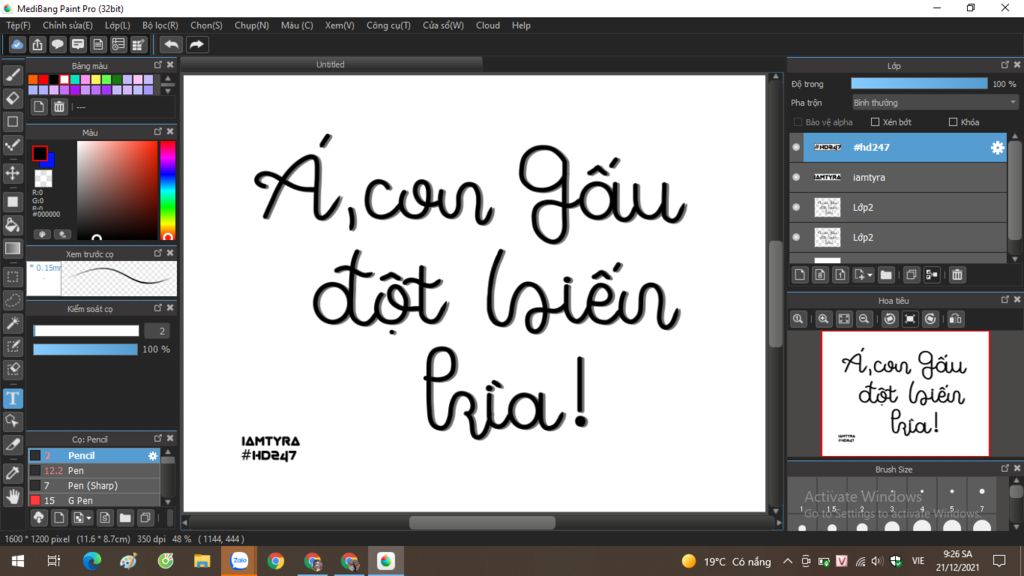Click the canvas horizontal scrollbar
Screen dimensions: 1024x576
[482, 522]
